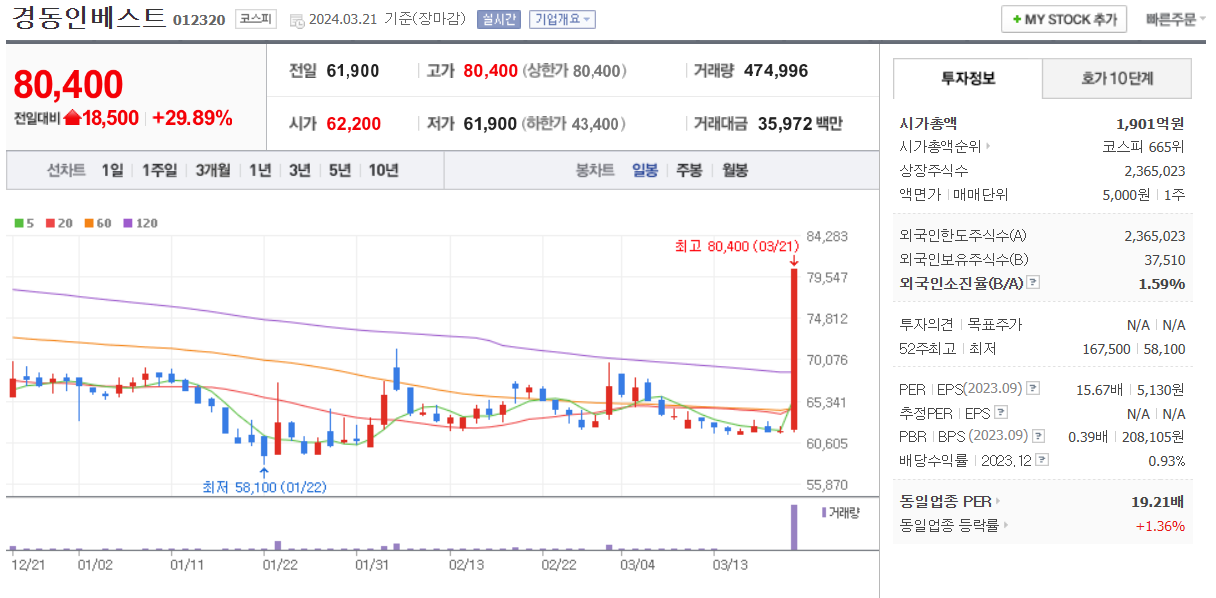
Task: Expand the 동일업종 PER arrow
Action: (997, 502)
